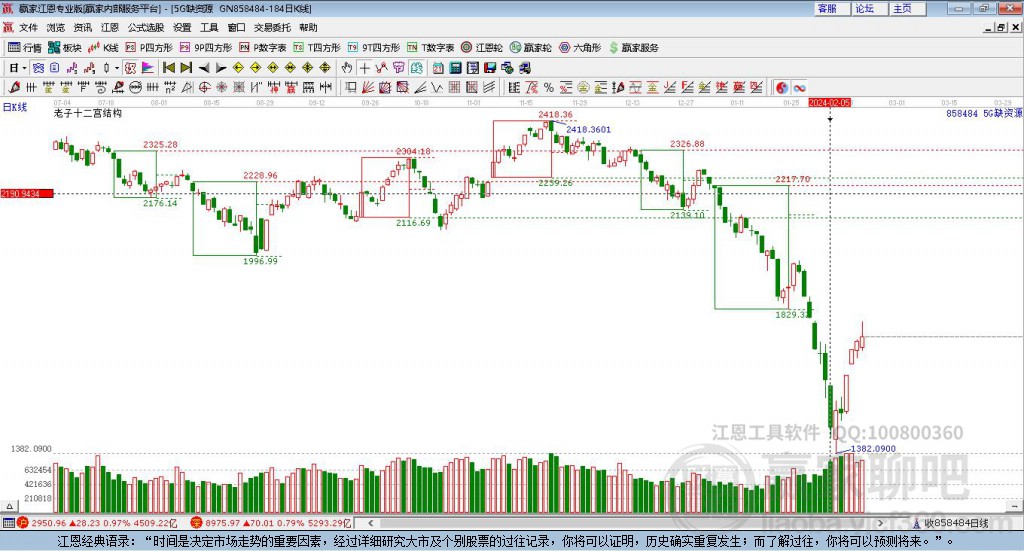The height and width of the screenshot is (551, 1024).
Task: Open the 窗口 menu
Action: tap(236, 27)
